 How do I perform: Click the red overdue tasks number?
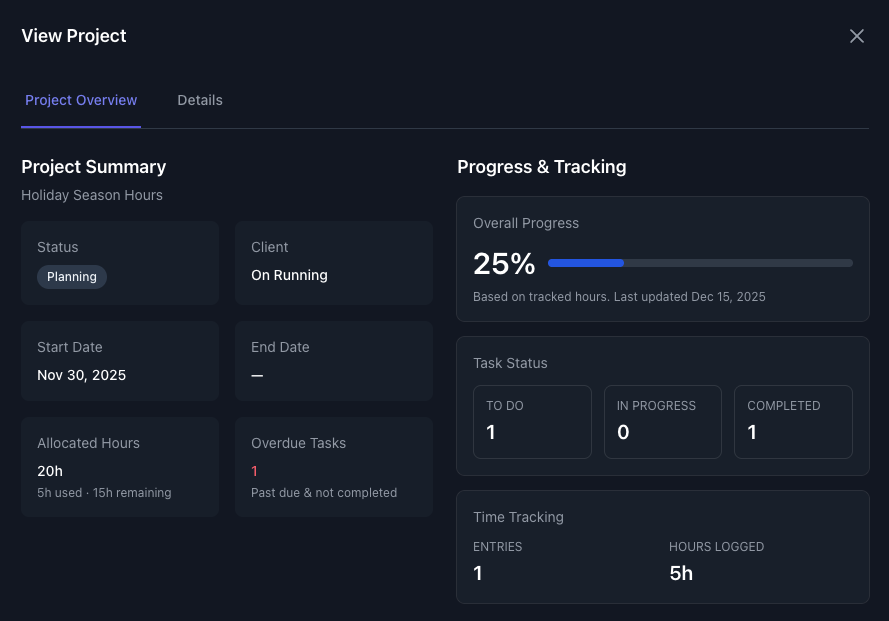click(255, 471)
